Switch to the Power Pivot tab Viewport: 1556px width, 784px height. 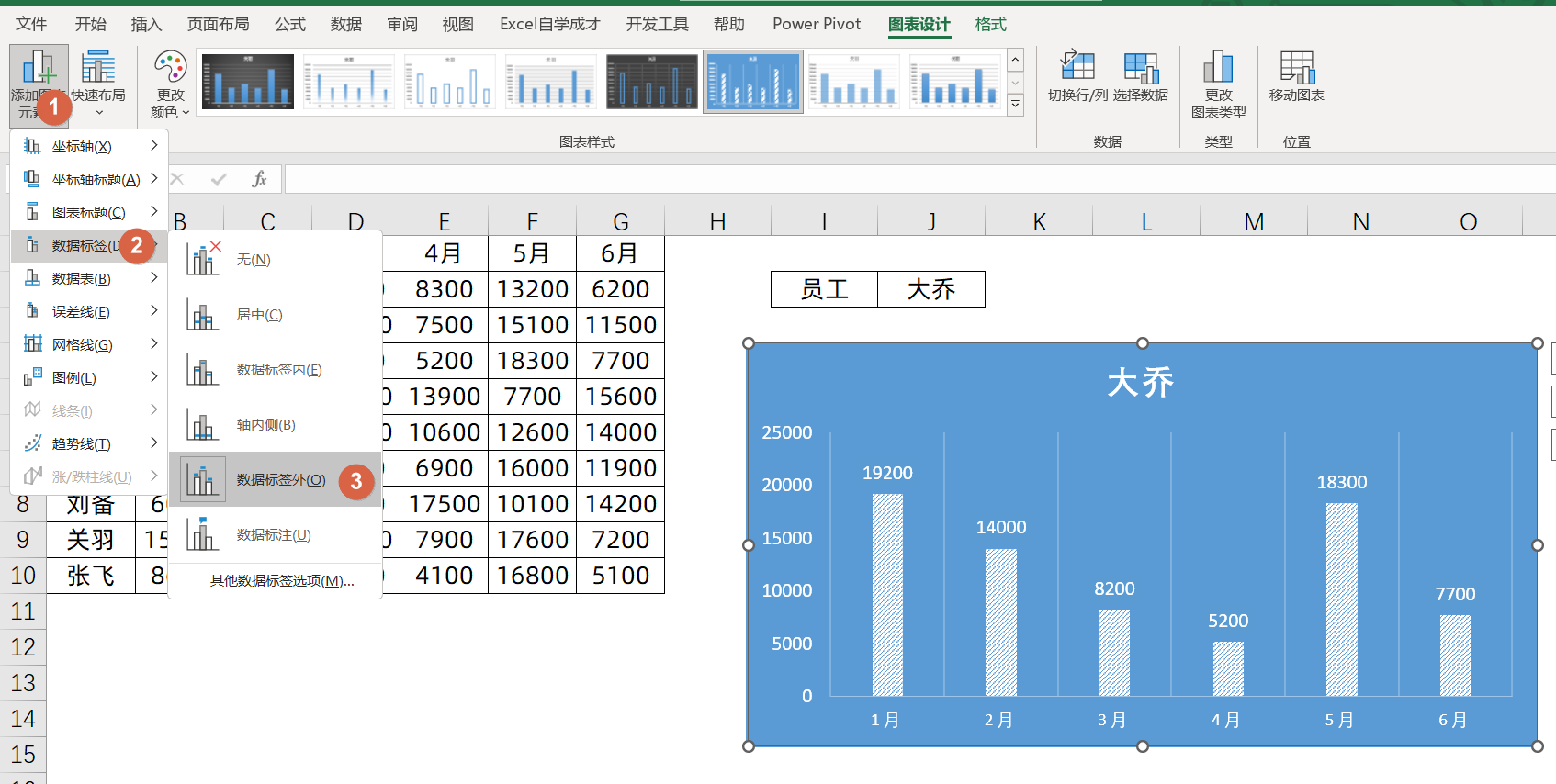(x=817, y=24)
